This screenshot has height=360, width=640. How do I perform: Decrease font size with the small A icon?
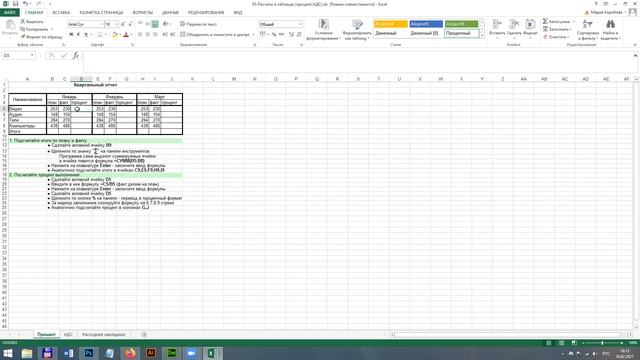[x=131, y=24]
